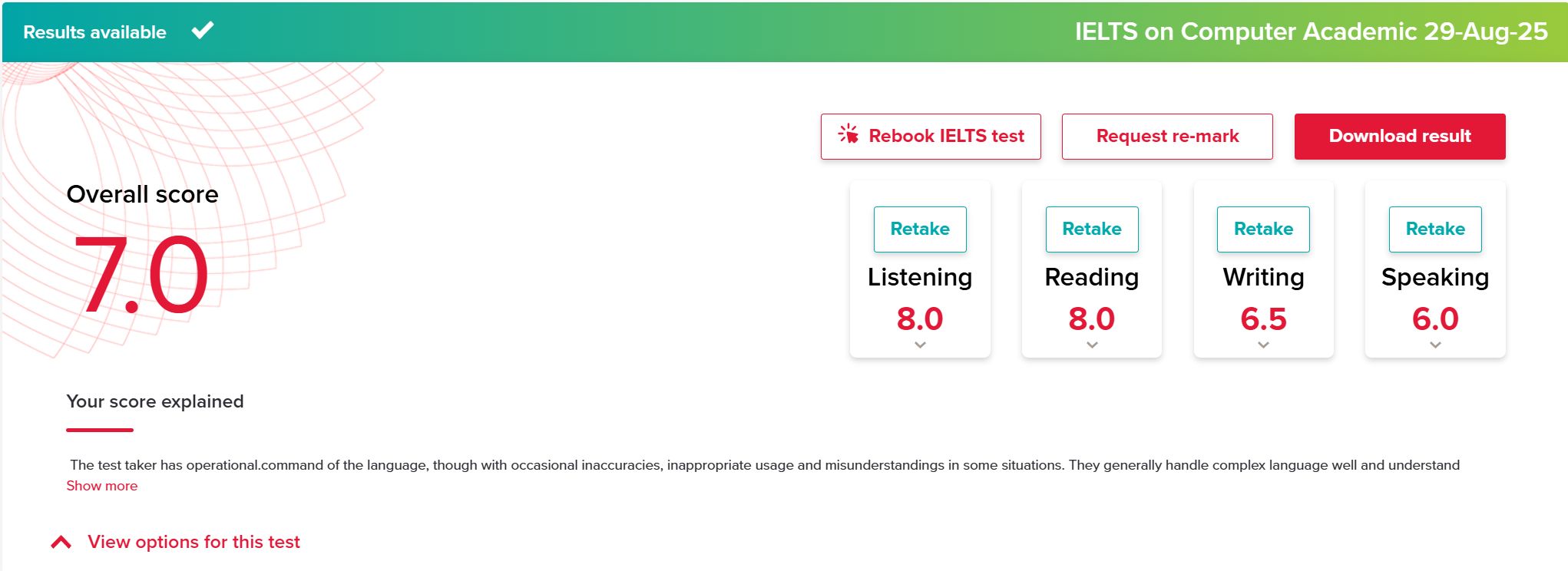Click the Results available checkmark icon
Screen dimensions: 1568x571
click(x=203, y=31)
